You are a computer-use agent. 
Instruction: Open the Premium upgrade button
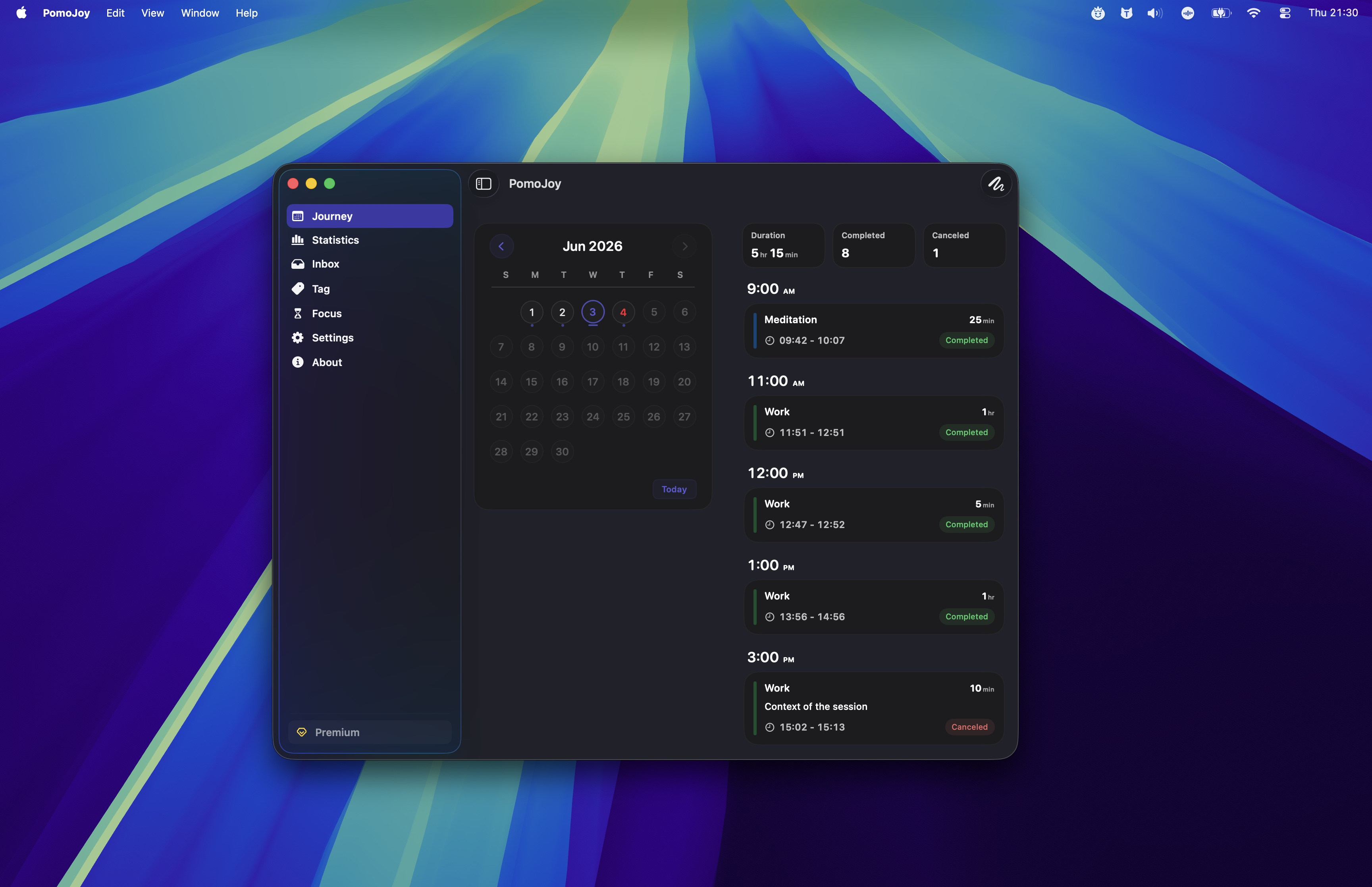pyautogui.click(x=370, y=732)
